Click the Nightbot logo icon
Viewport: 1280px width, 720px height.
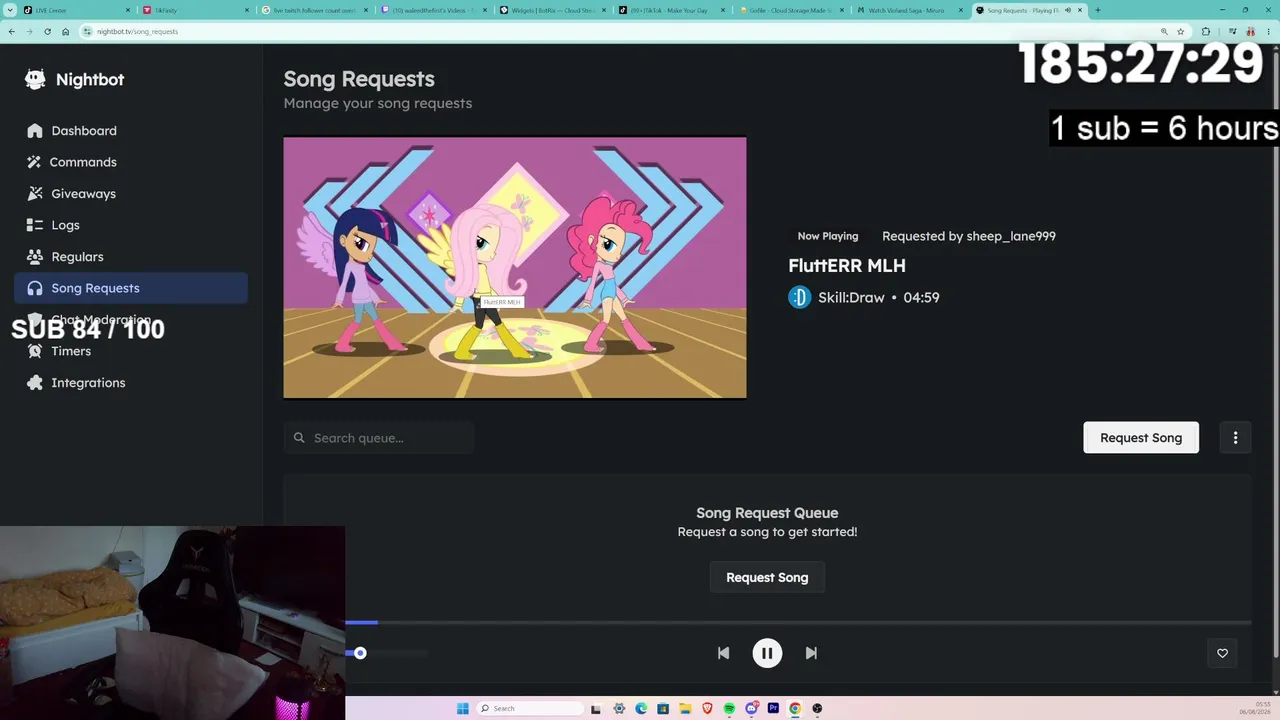click(35, 80)
